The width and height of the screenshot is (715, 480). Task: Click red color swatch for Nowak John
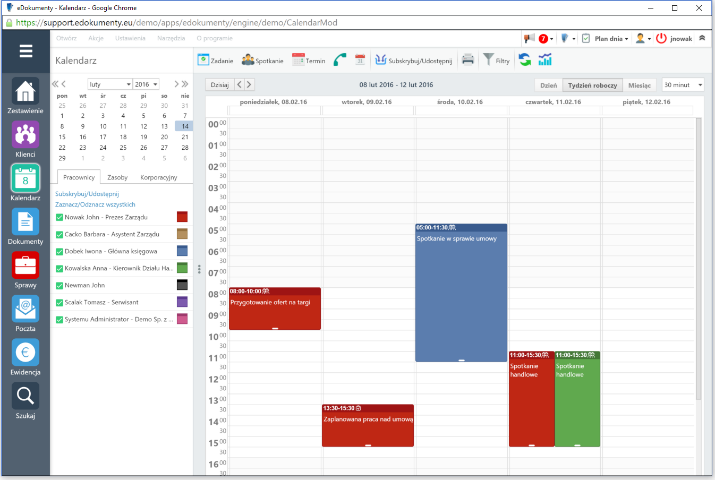pyautogui.click(x=182, y=216)
